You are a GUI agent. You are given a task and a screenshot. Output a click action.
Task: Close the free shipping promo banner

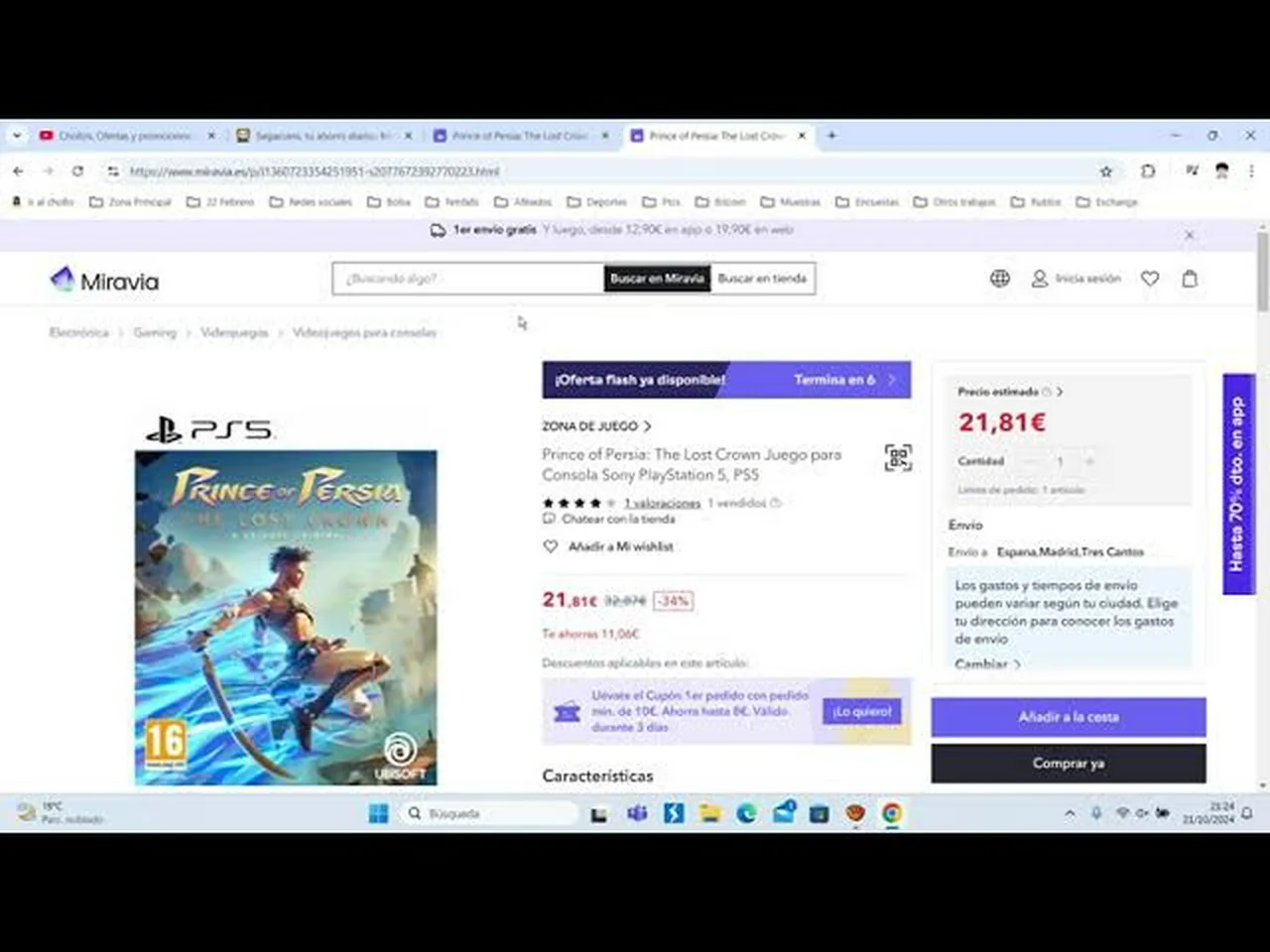tap(1189, 235)
